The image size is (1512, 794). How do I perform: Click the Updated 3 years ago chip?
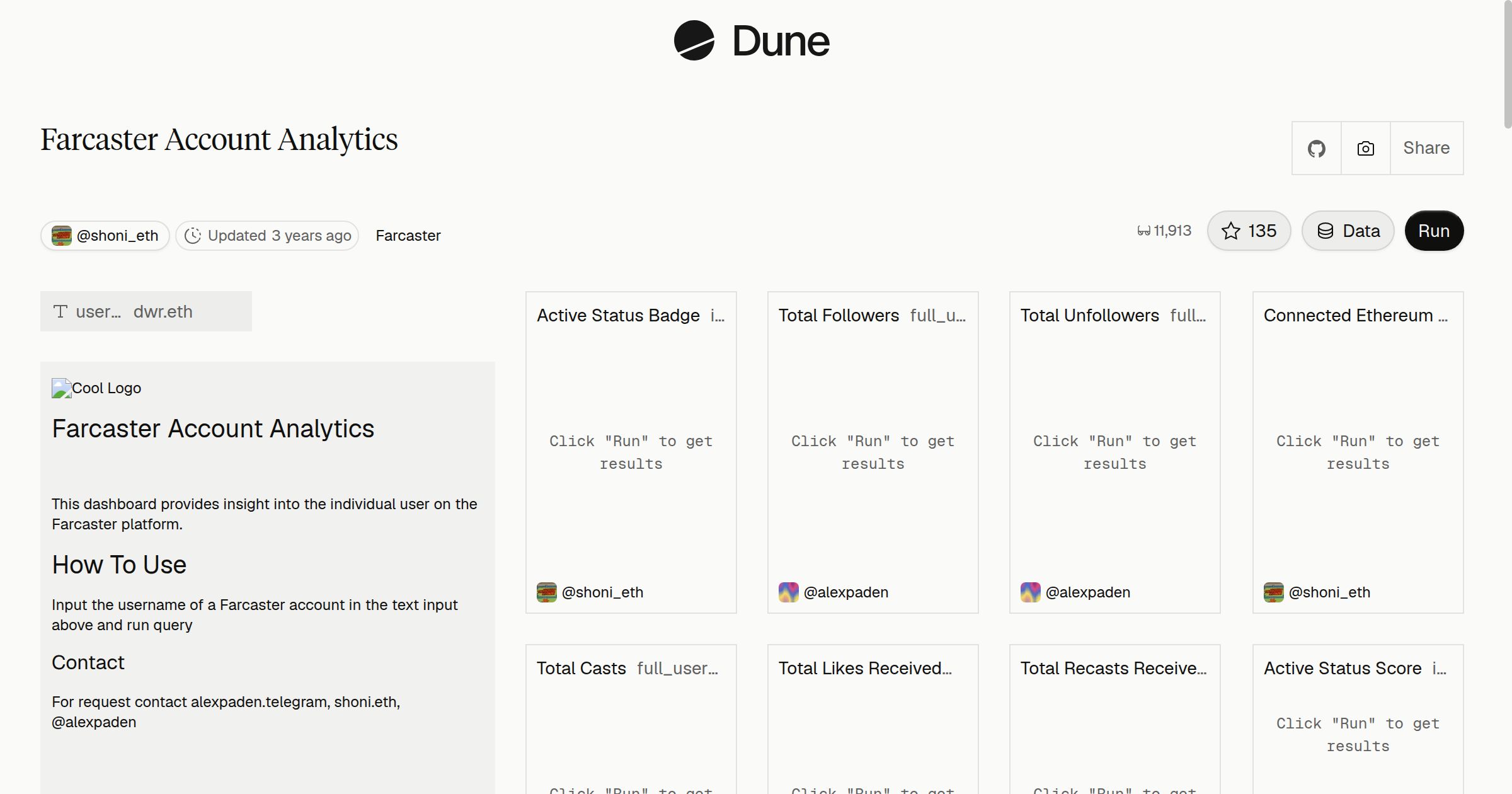click(267, 236)
